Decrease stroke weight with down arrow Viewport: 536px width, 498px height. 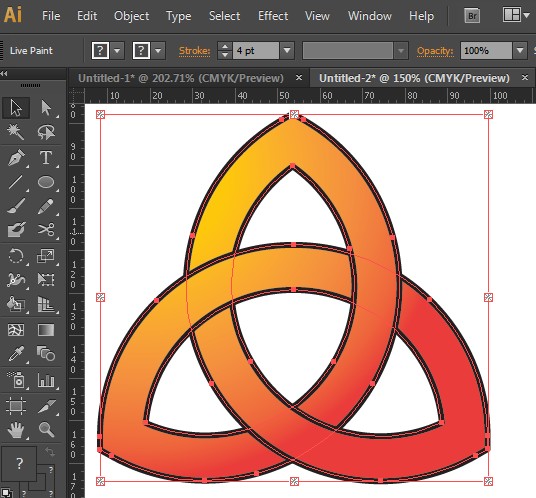point(225,55)
